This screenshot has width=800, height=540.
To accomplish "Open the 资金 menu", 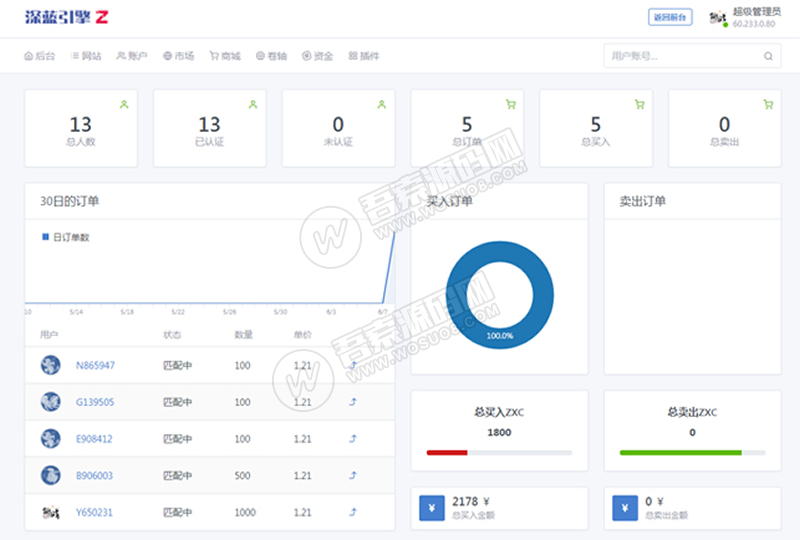I will pyautogui.click(x=317, y=56).
